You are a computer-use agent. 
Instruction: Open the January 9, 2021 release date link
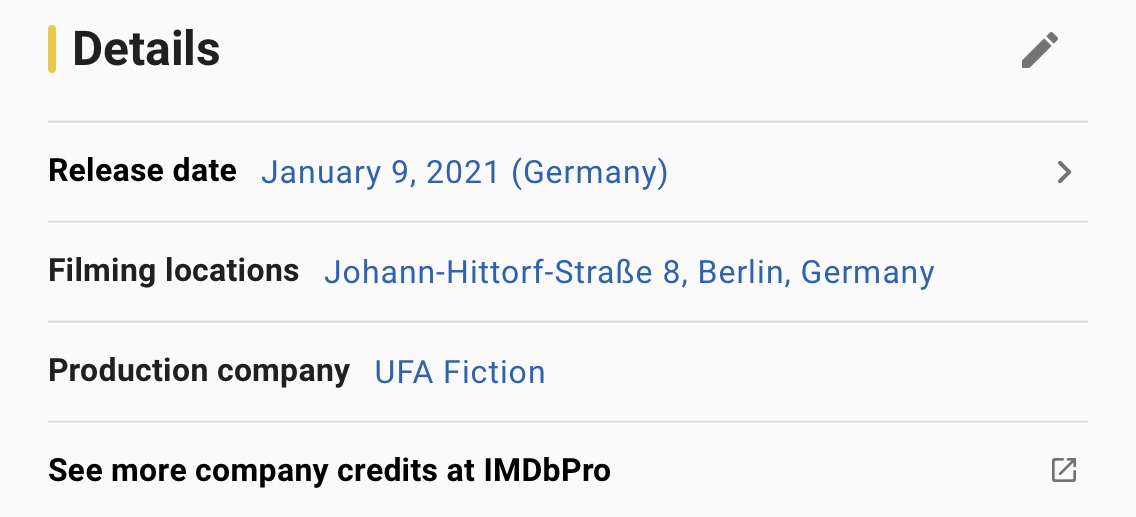[464, 173]
